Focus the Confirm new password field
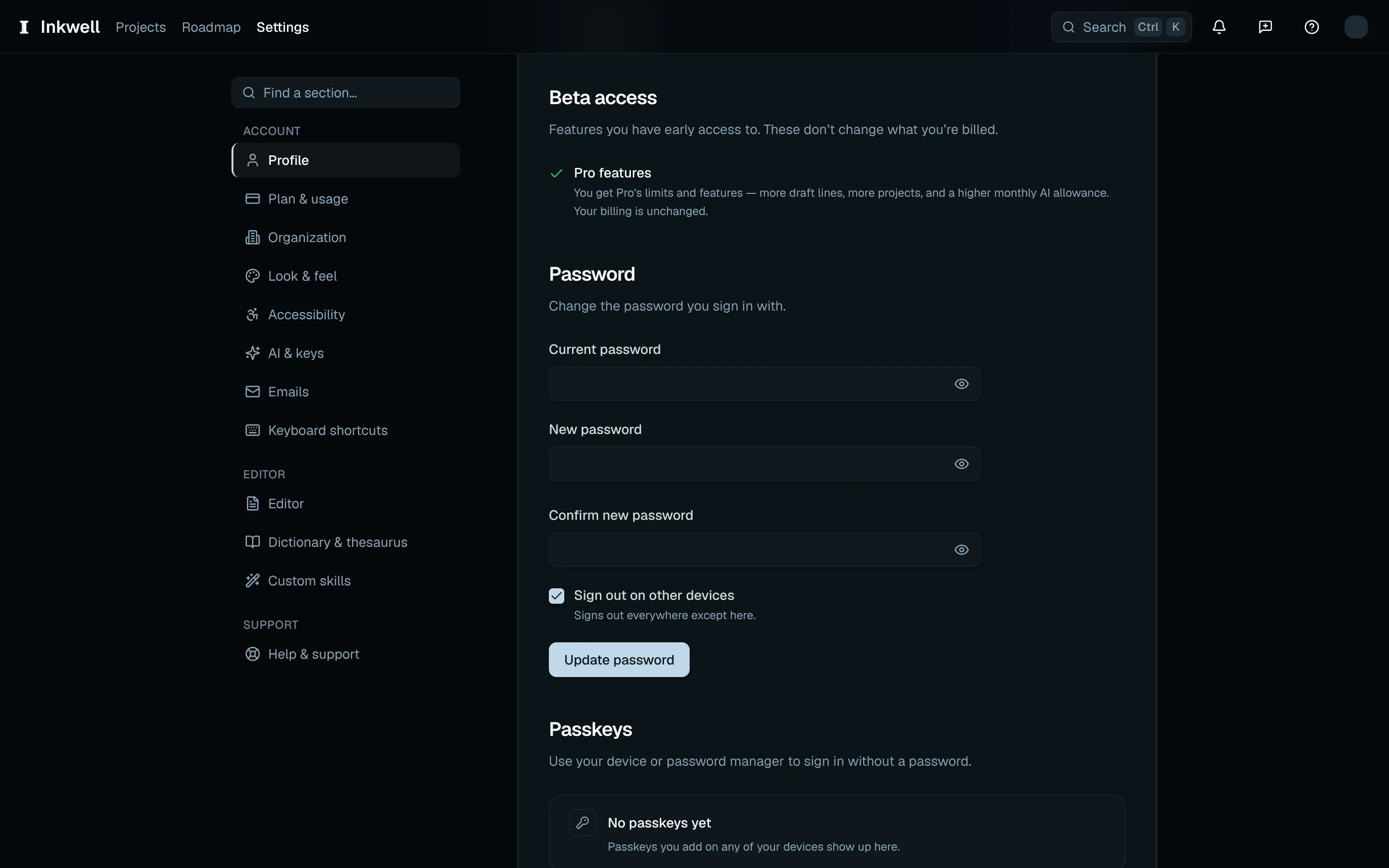The width and height of the screenshot is (1389, 868). tap(764, 550)
